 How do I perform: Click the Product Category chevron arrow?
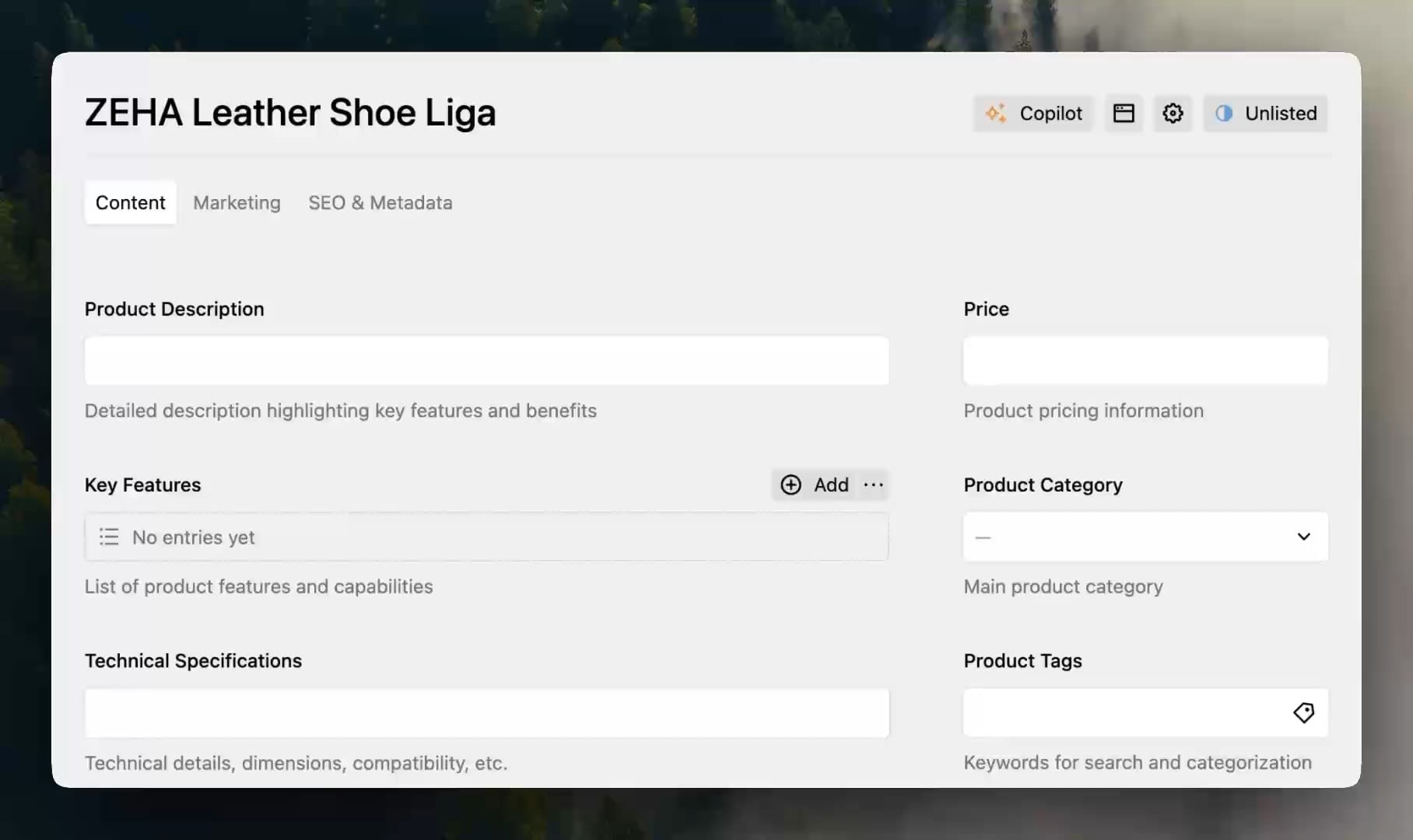click(1303, 537)
